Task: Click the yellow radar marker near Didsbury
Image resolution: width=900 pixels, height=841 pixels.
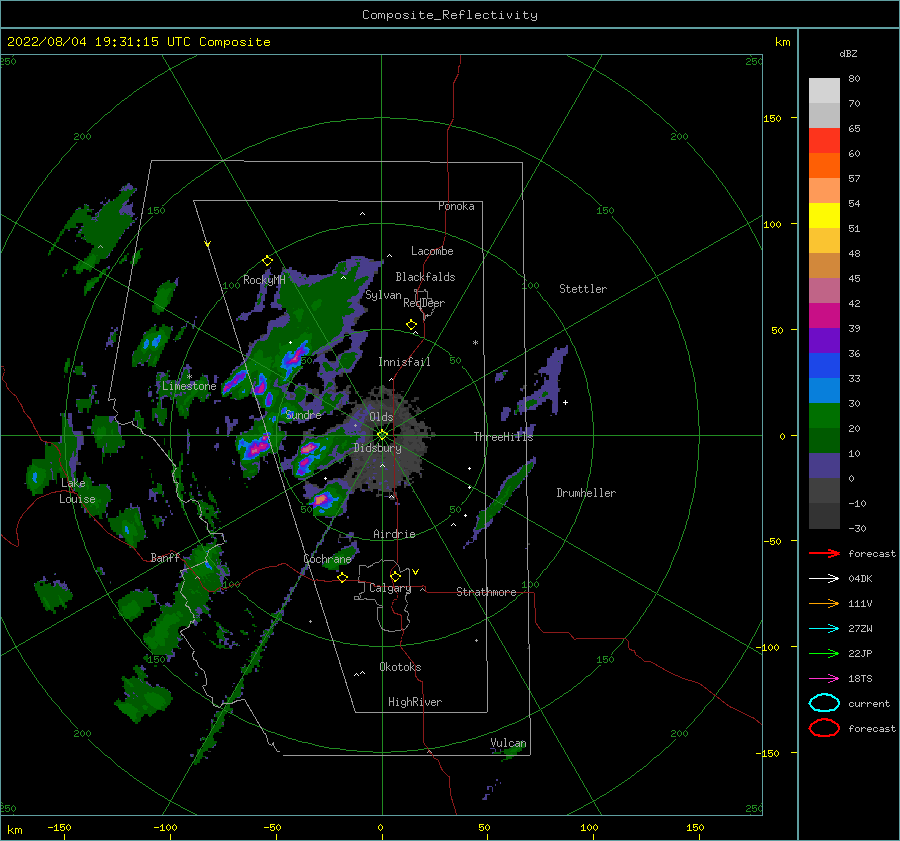Action: [382, 435]
